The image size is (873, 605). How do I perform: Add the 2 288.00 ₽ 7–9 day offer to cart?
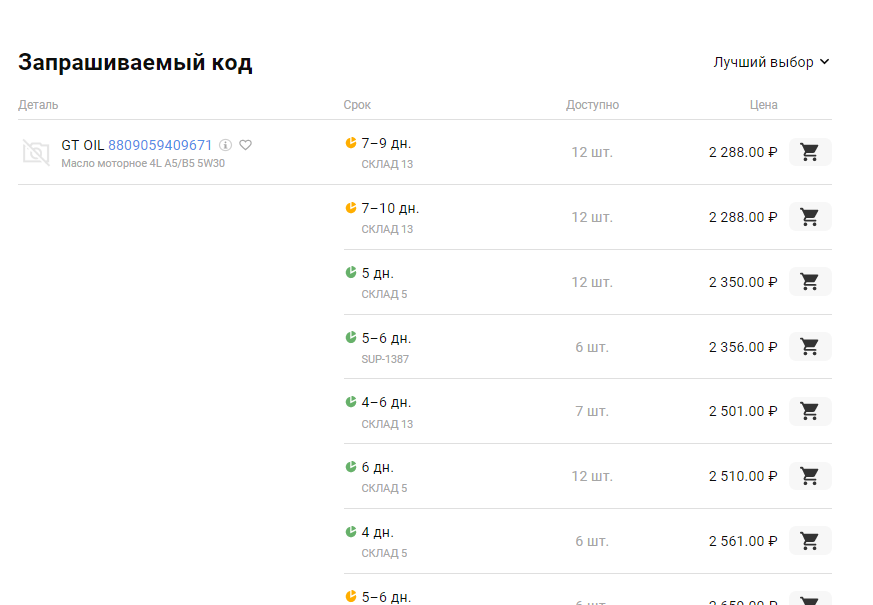click(x=810, y=152)
